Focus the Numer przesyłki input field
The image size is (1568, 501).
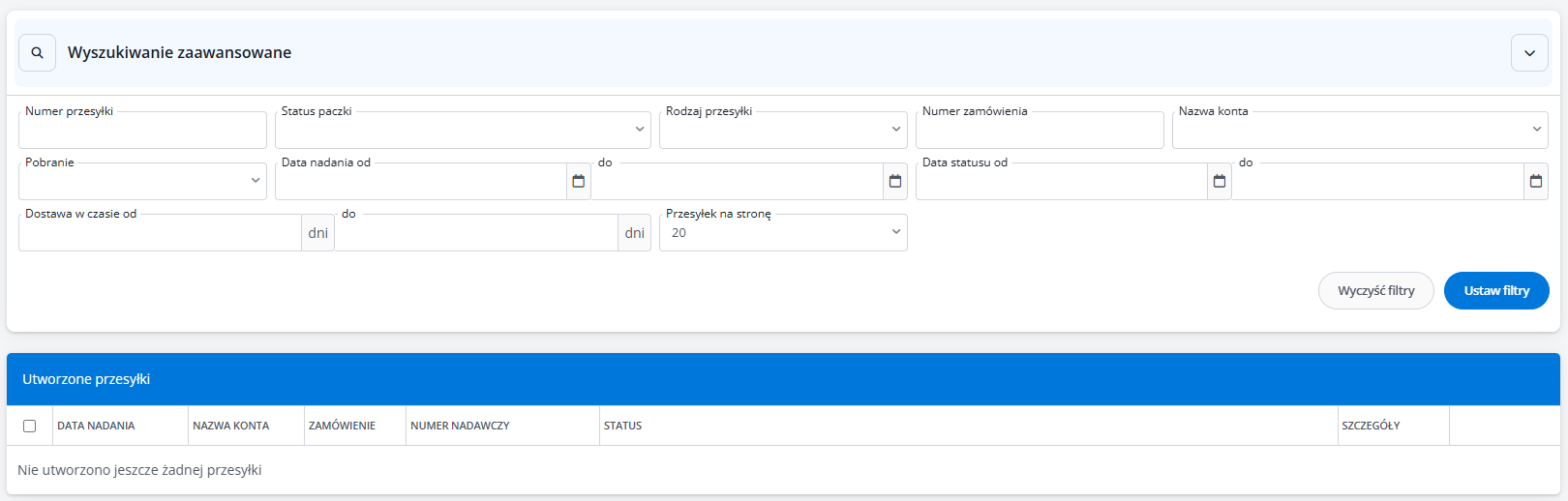[x=142, y=132]
